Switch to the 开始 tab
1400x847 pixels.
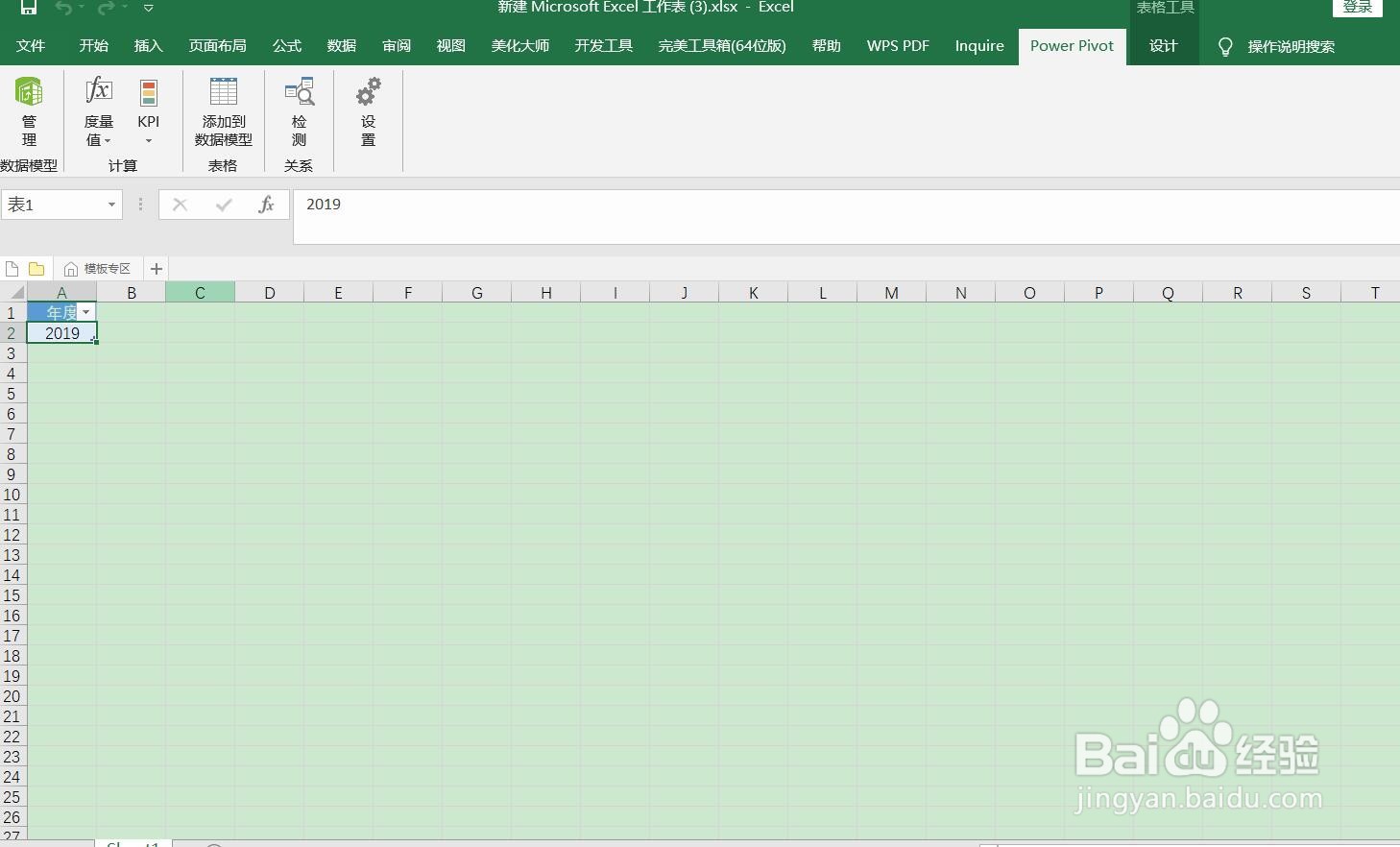coord(94,46)
